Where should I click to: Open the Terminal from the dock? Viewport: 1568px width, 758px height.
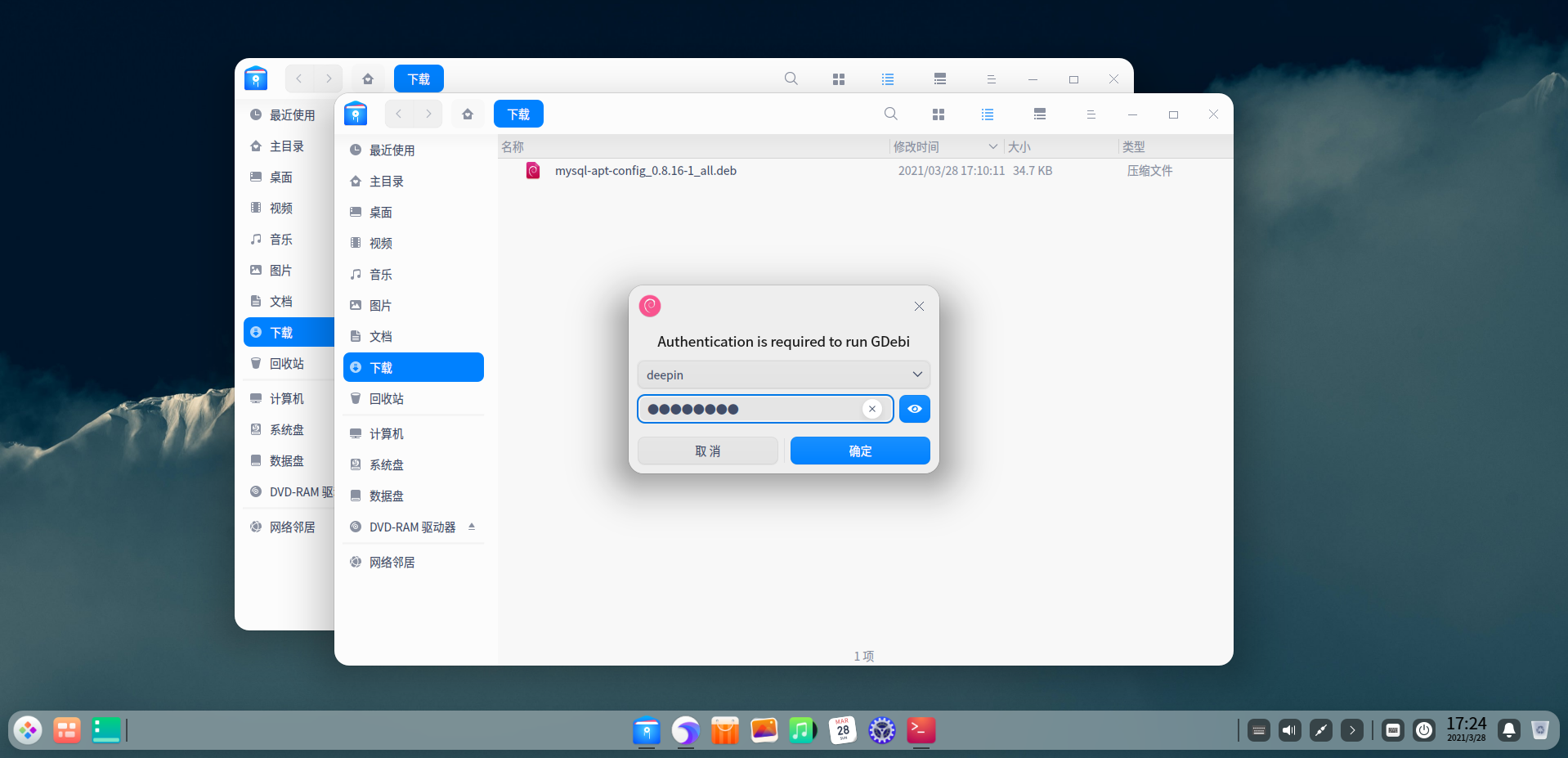(921, 730)
